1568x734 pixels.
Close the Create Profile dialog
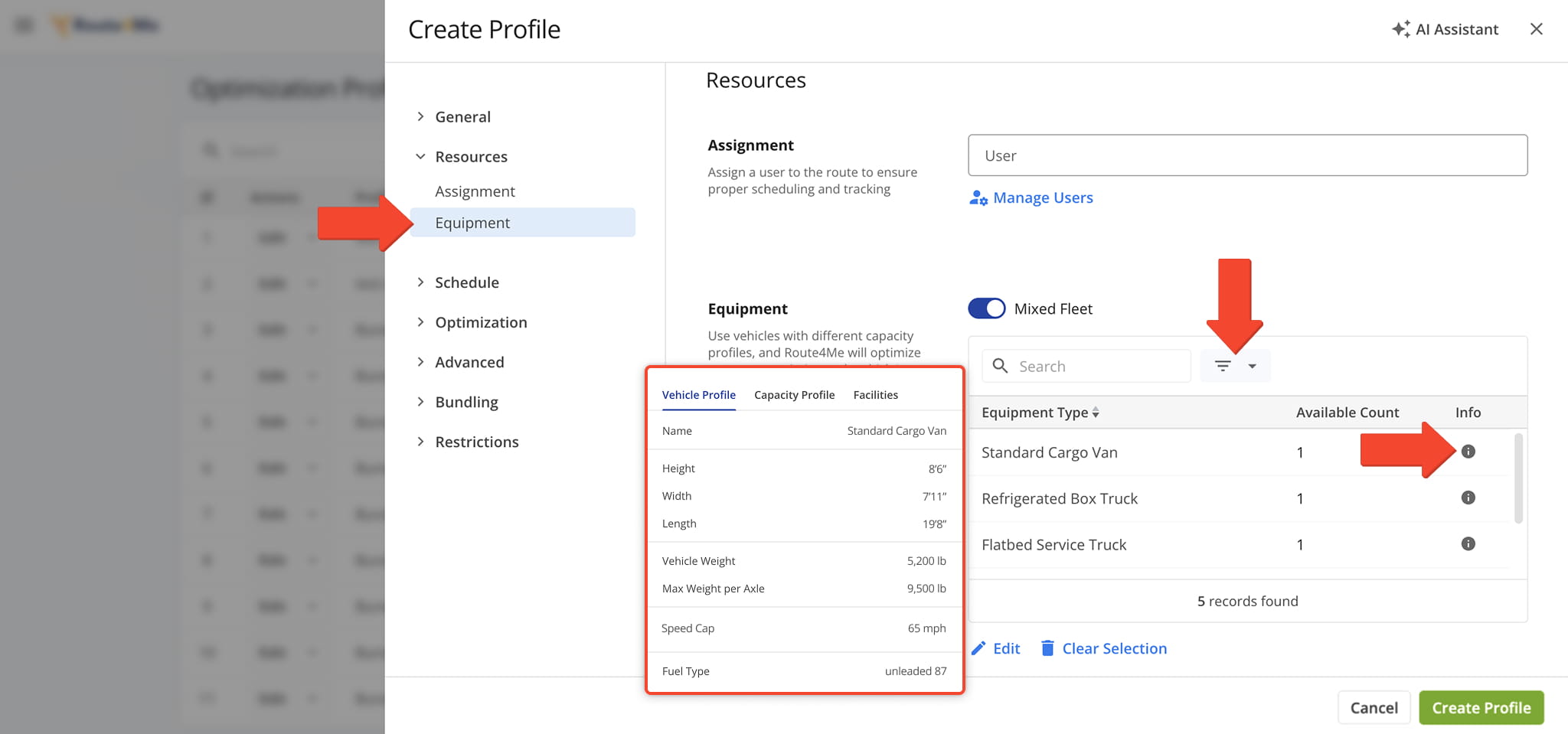tap(1536, 29)
